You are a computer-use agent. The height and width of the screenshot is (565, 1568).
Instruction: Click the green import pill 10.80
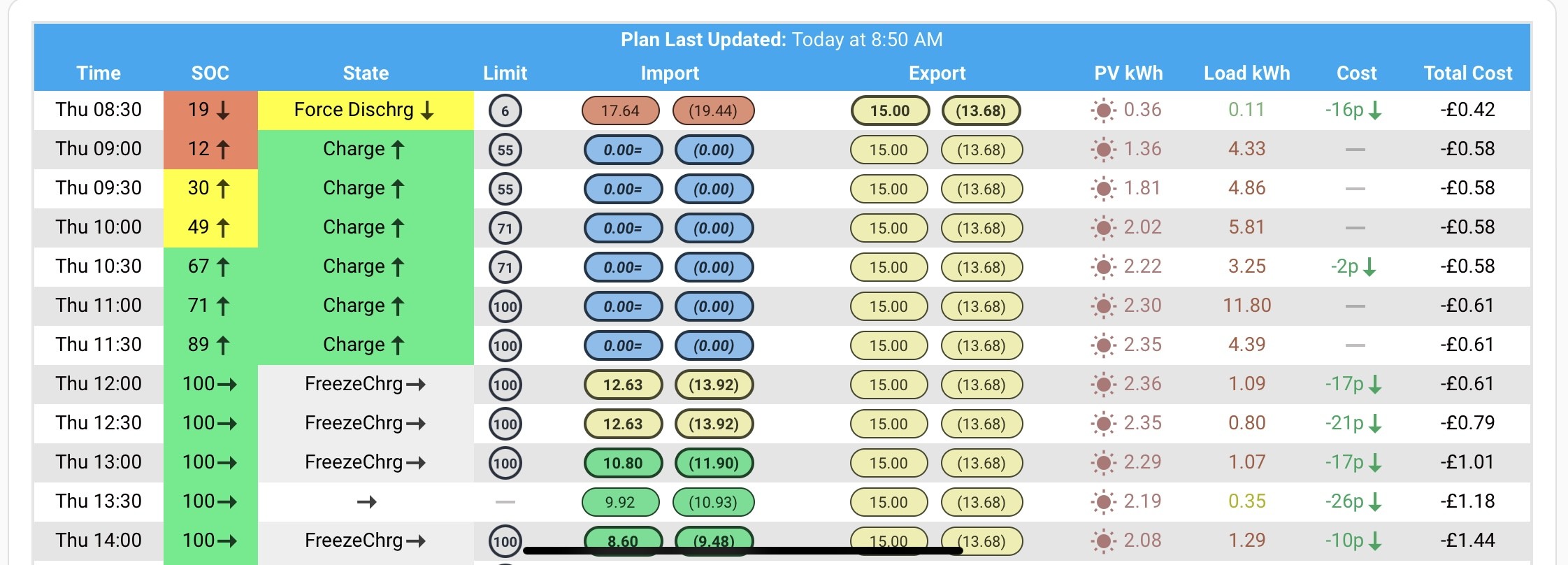[623, 463]
